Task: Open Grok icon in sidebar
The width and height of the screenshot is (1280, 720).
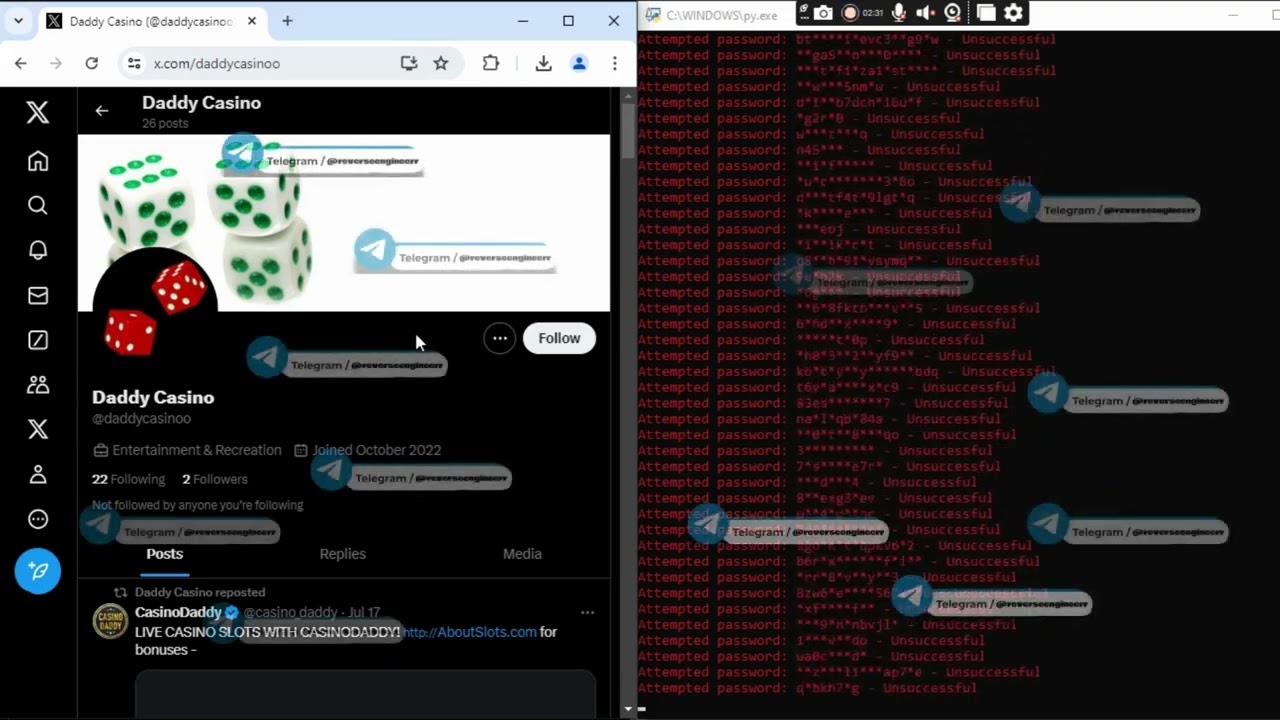Action: tap(38, 340)
